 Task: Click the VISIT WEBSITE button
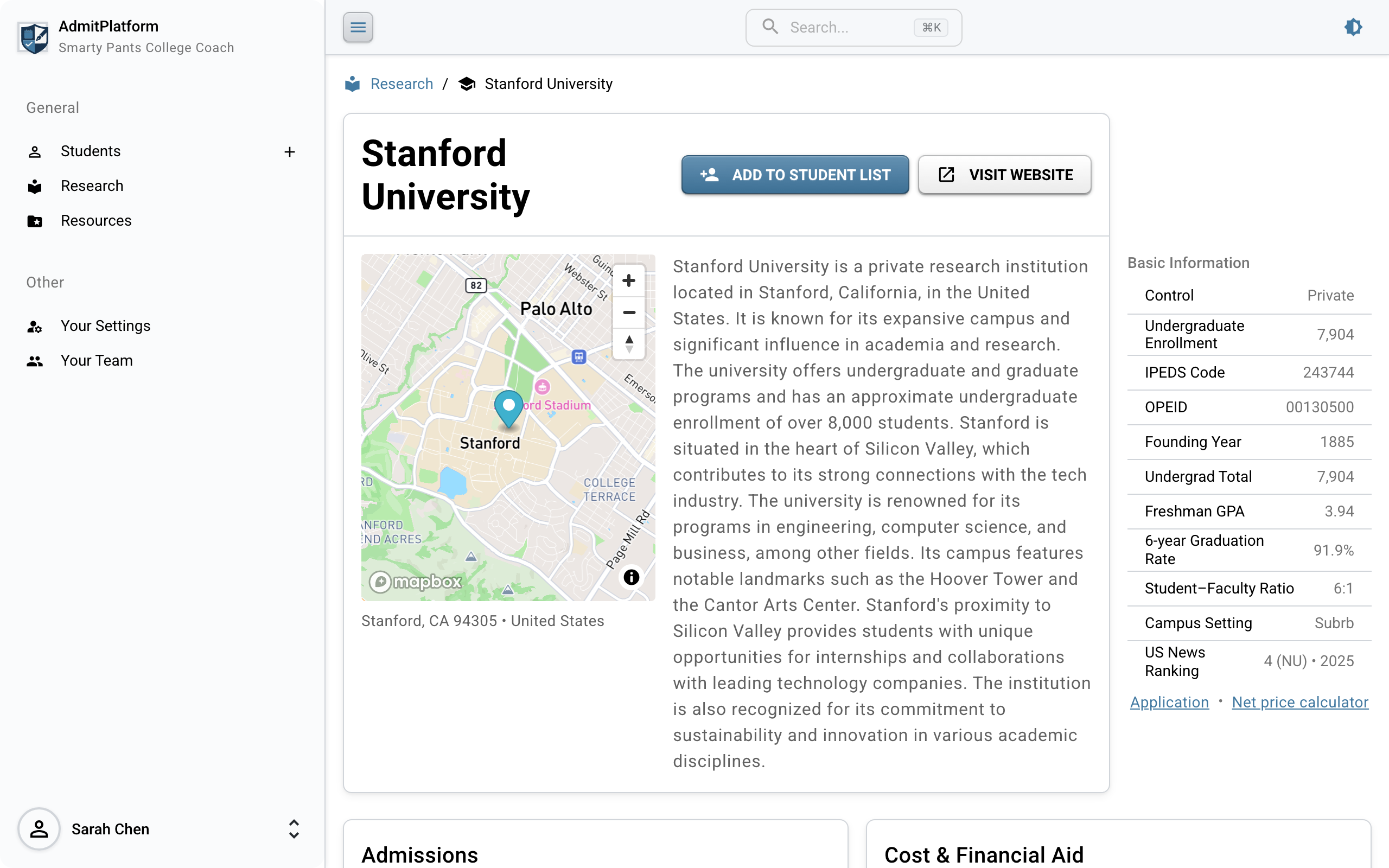click(x=1004, y=175)
